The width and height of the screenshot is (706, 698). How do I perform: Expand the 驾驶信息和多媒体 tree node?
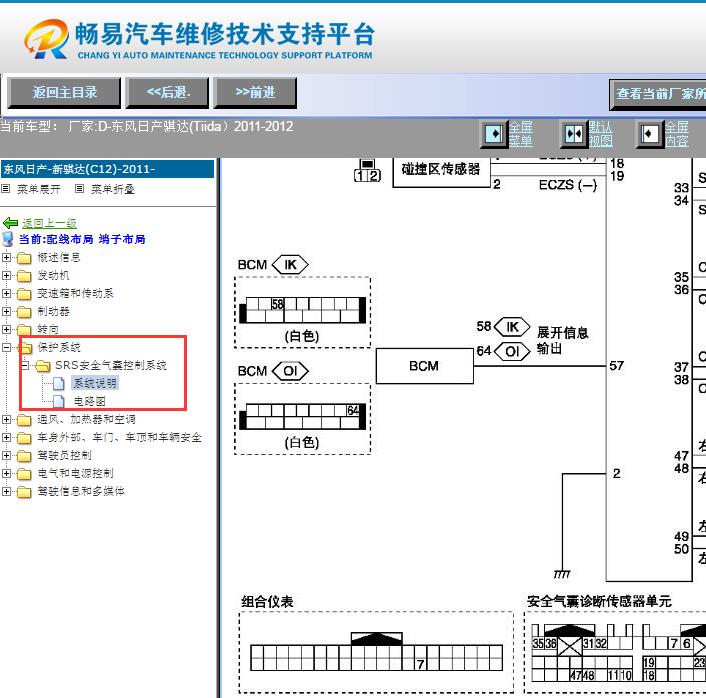click(x=6, y=492)
